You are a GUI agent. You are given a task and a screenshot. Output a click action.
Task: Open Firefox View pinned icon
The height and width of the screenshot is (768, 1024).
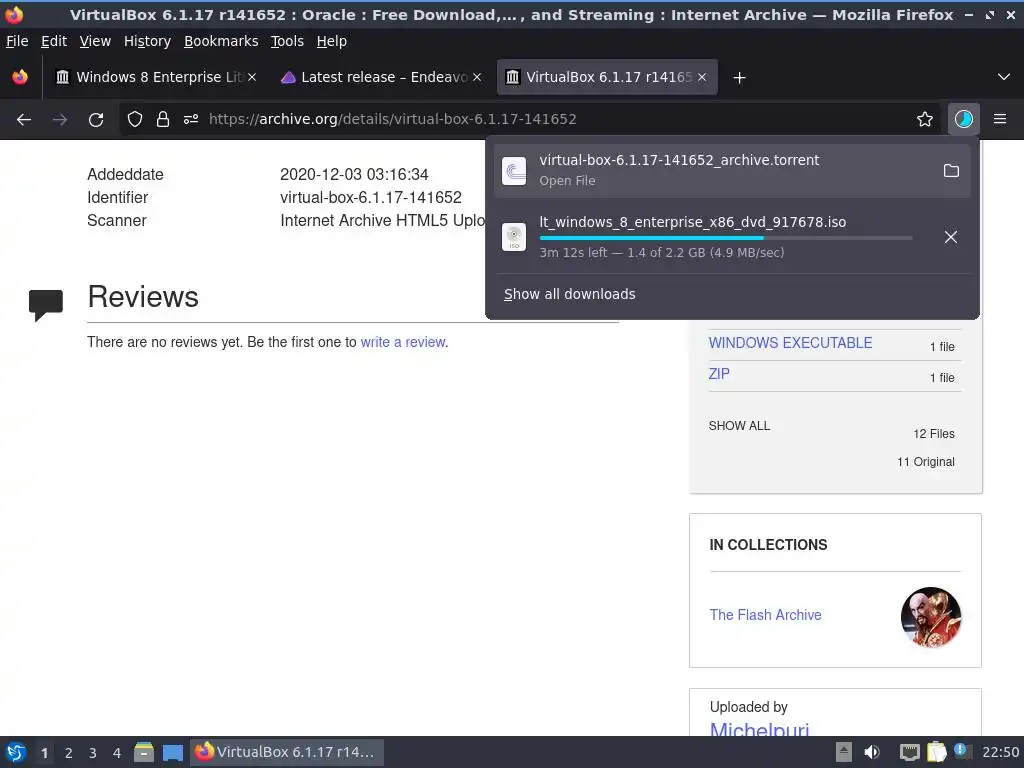point(20,77)
